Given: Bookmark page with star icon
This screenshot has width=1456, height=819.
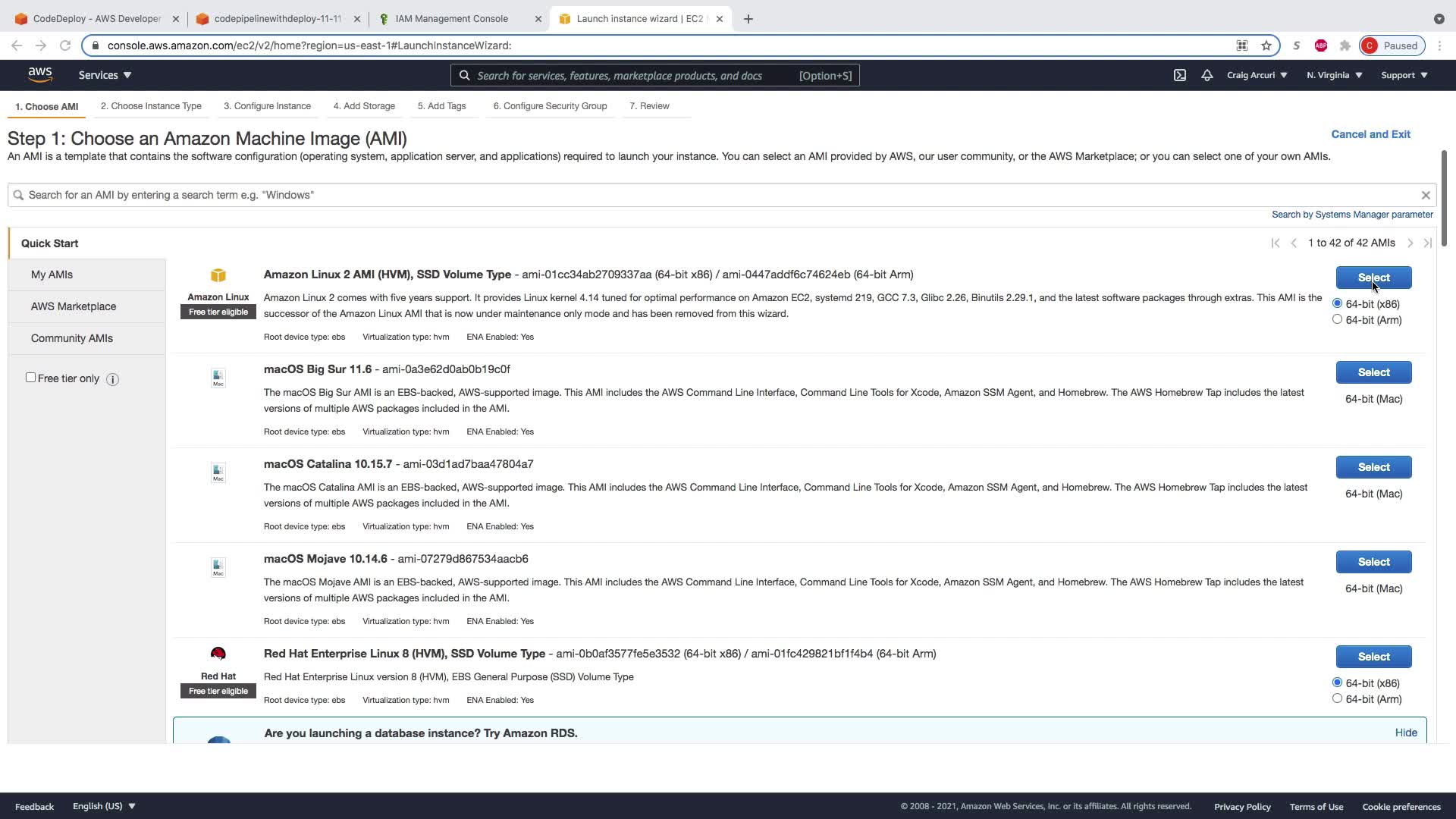Looking at the screenshot, I should click(x=1266, y=45).
